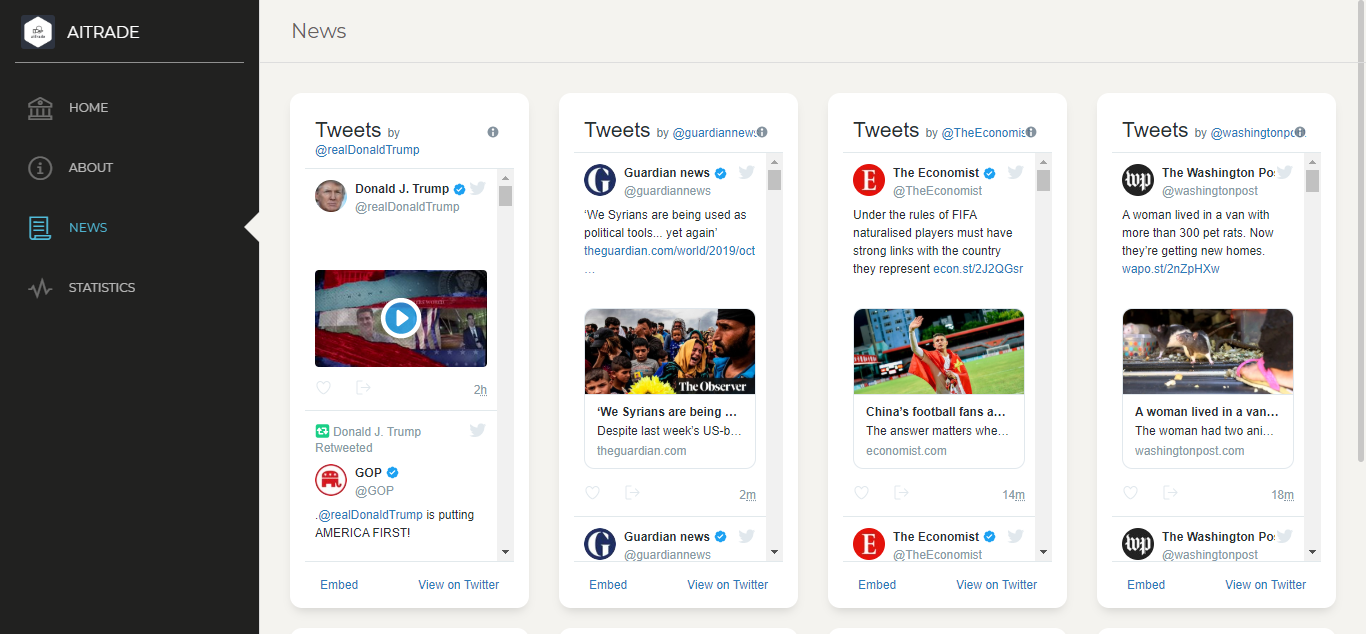Like the Washington Post rats tweet
1366x634 pixels.
click(x=1130, y=493)
